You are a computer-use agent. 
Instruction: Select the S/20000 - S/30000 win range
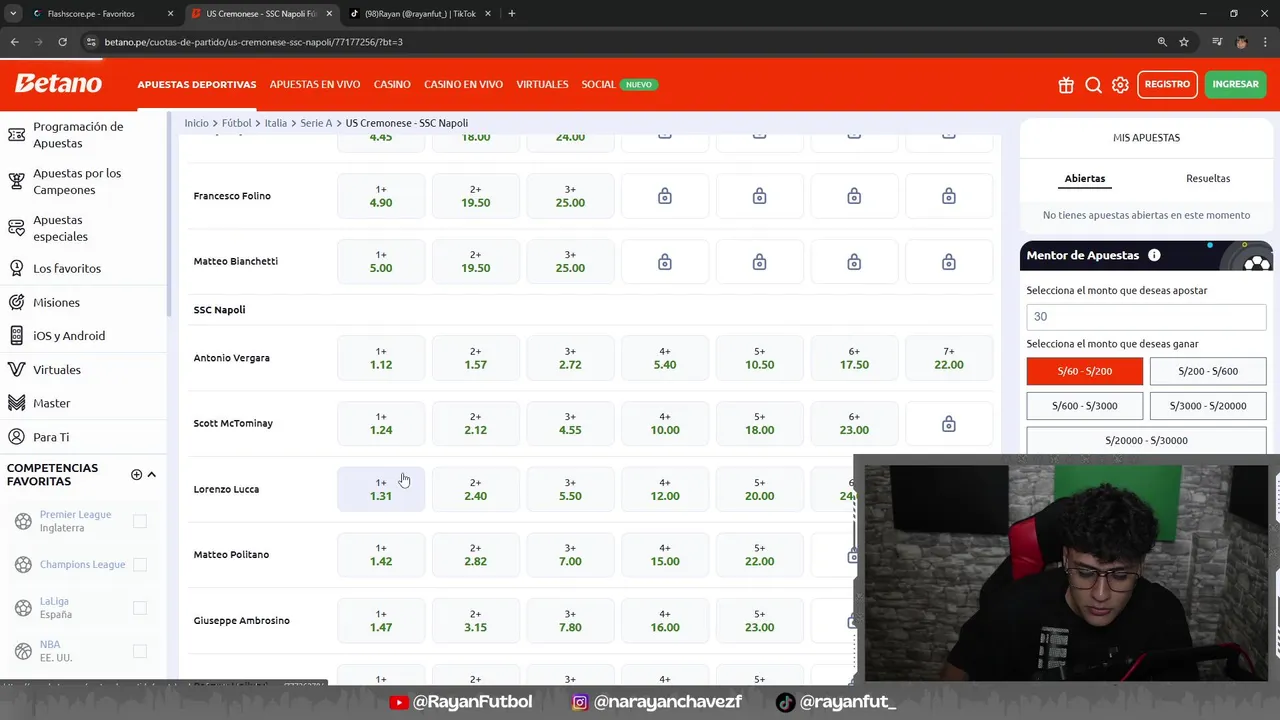1146,441
